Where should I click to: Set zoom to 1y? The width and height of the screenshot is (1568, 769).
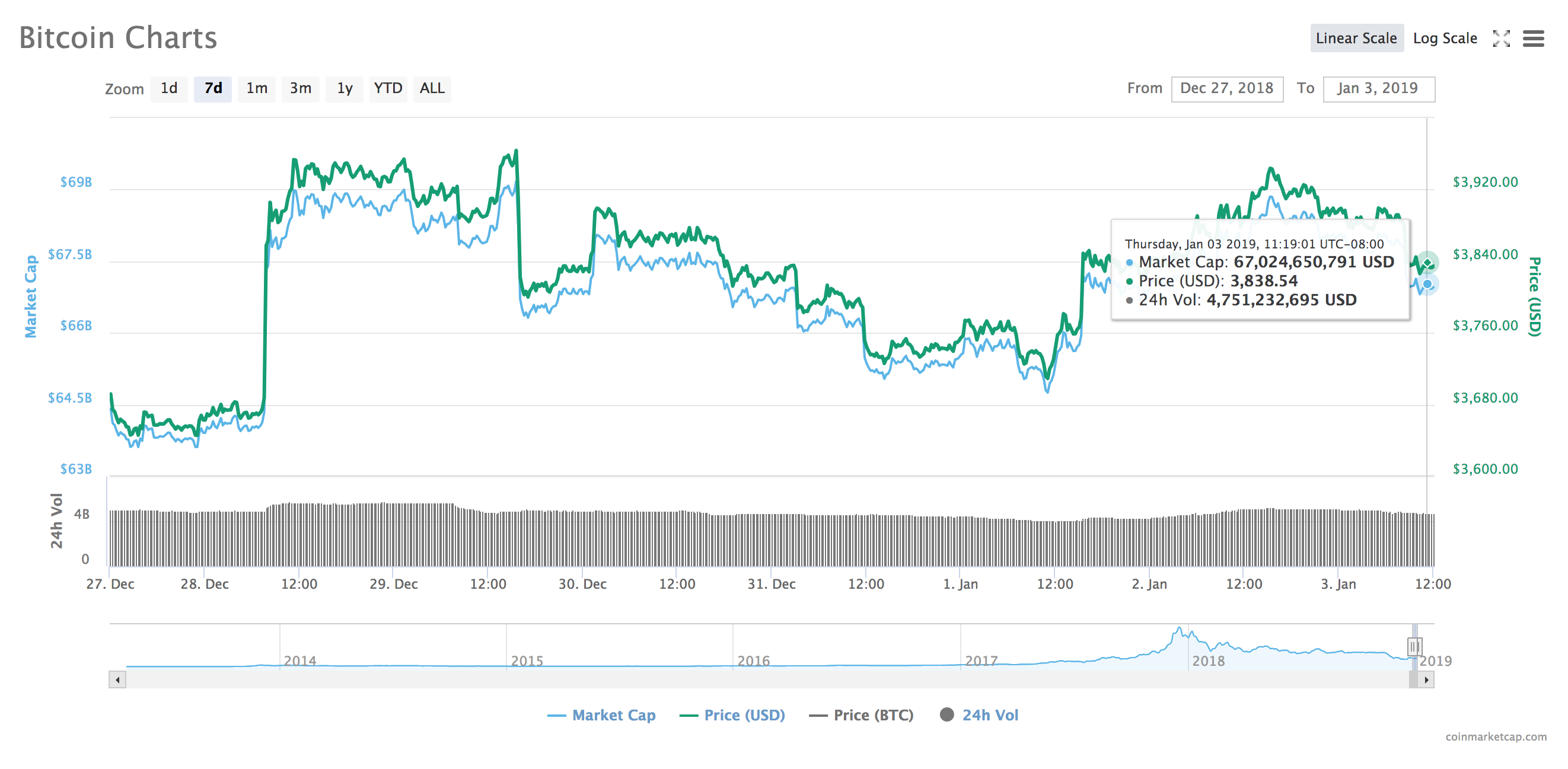(x=345, y=89)
